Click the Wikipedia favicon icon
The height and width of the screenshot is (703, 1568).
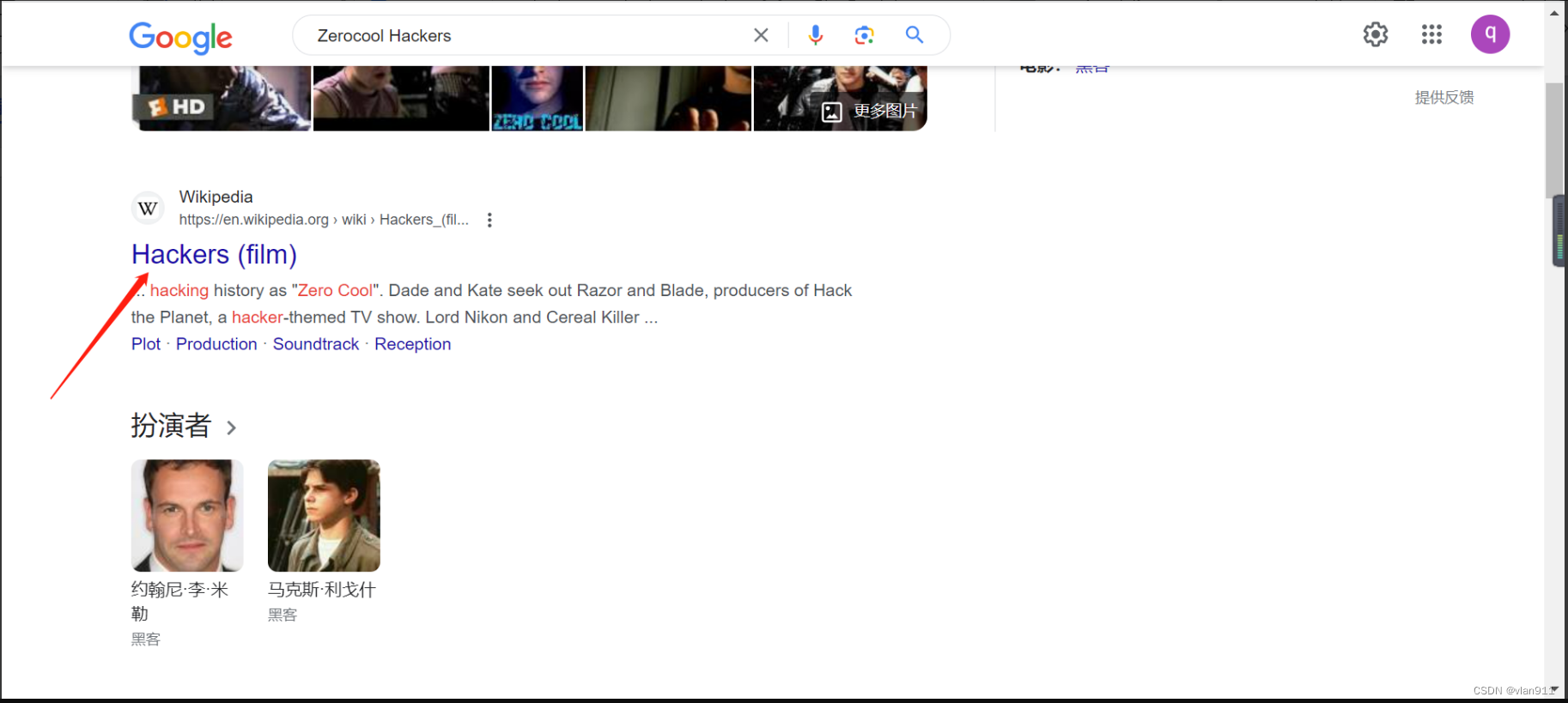pyautogui.click(x=148, y=208)
